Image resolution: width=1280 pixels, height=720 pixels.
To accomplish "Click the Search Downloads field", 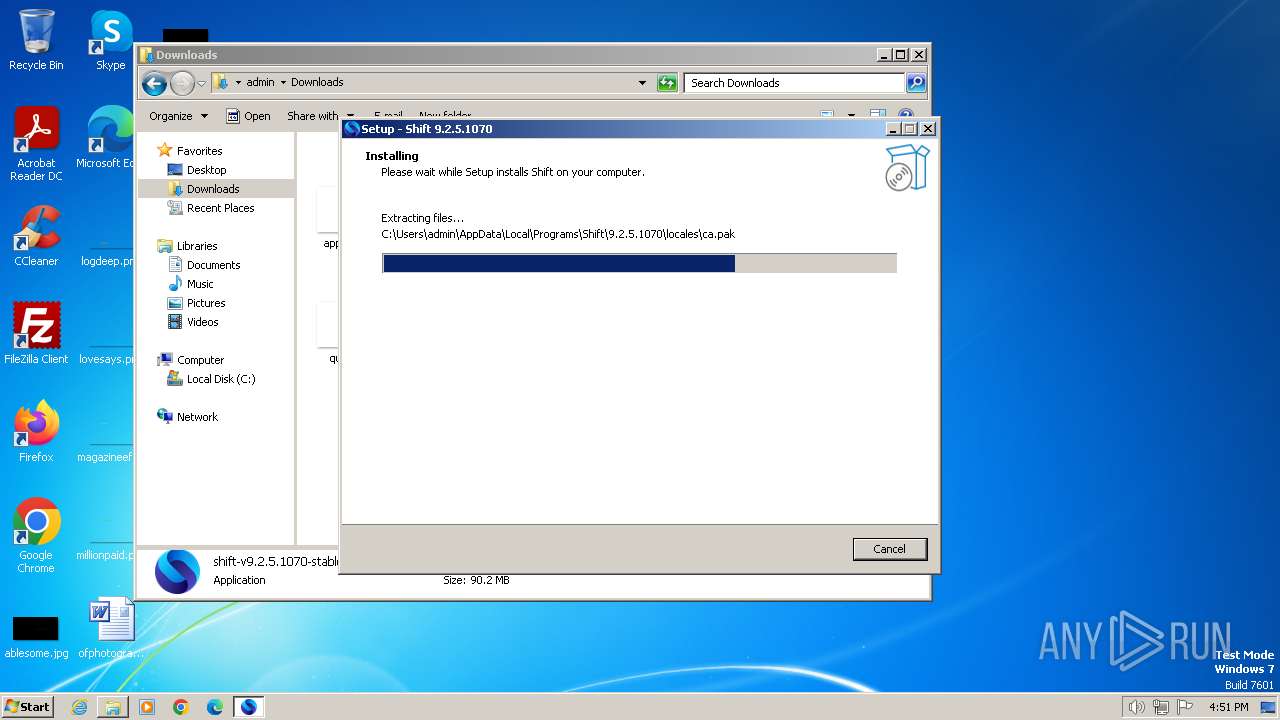I will (795, 83).
